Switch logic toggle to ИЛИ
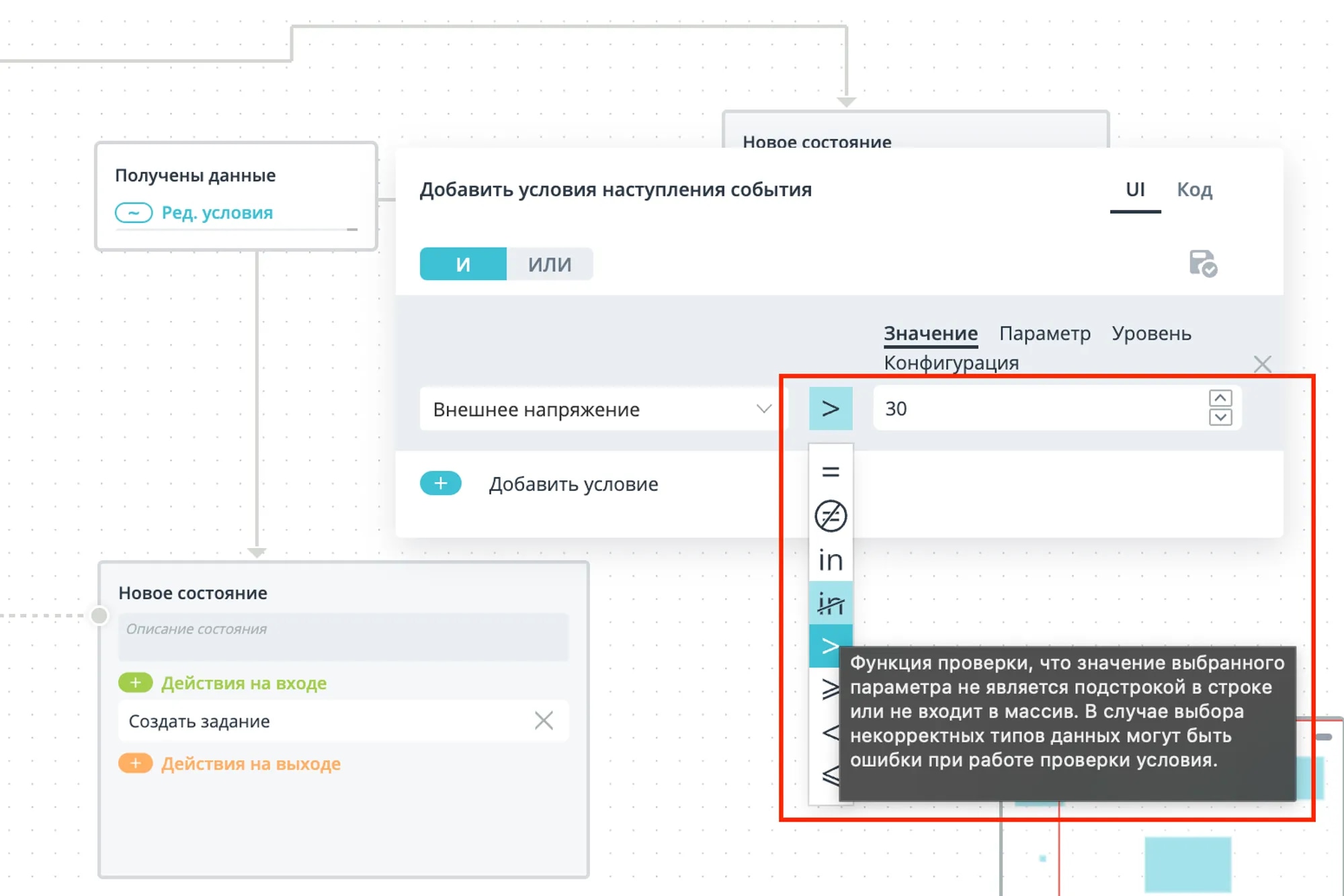This screenshot has width=1344, height=896. click(x=549, y=264)
